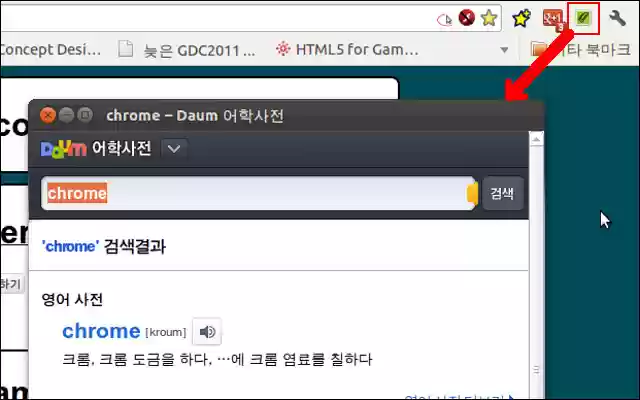The width and height of the screenshot is (640, 400).
Task: Open the Chrome wrench settings menu
Action: 618,18
